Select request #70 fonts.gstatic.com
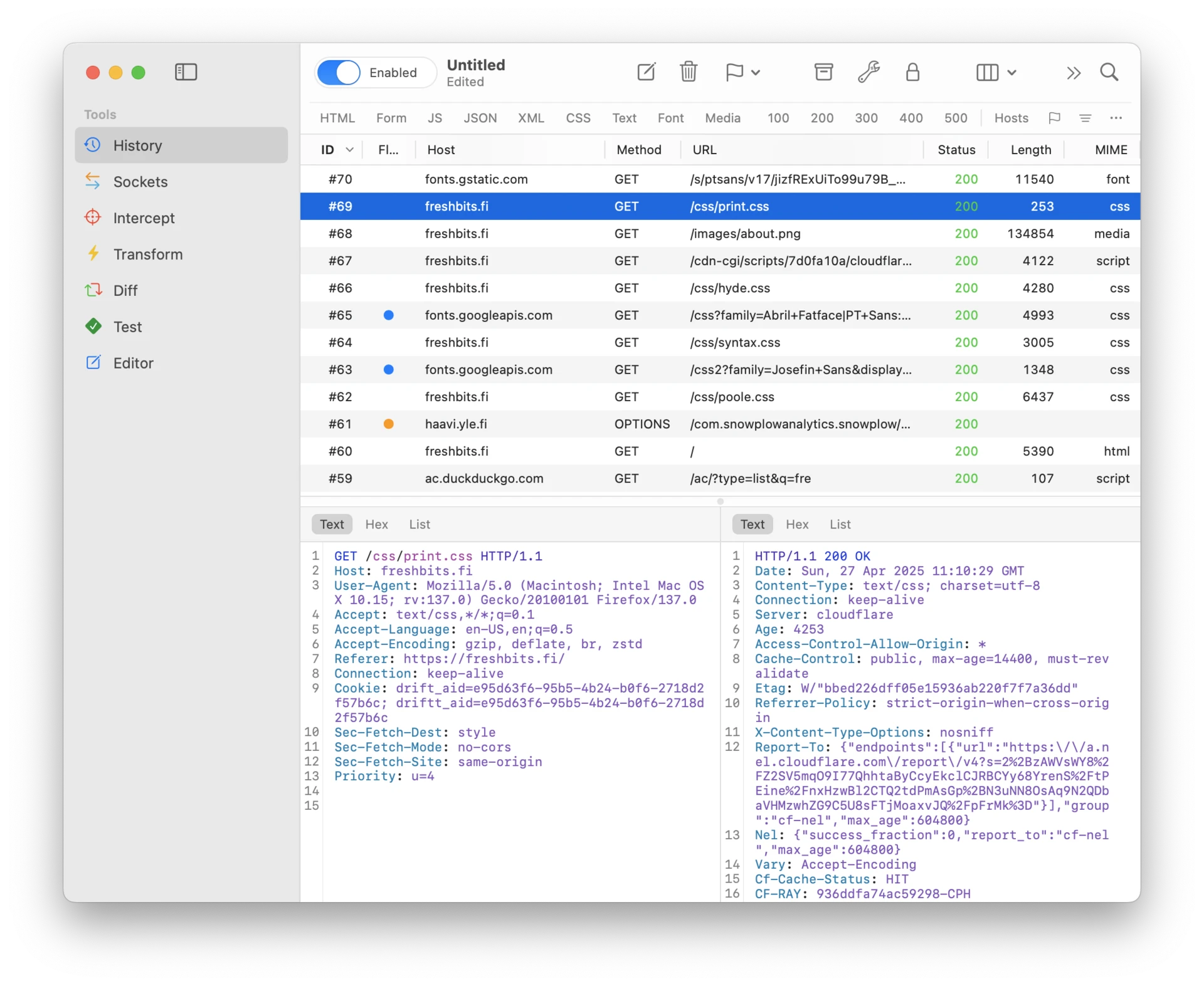The image size is (1204, 986). point(720,179)
